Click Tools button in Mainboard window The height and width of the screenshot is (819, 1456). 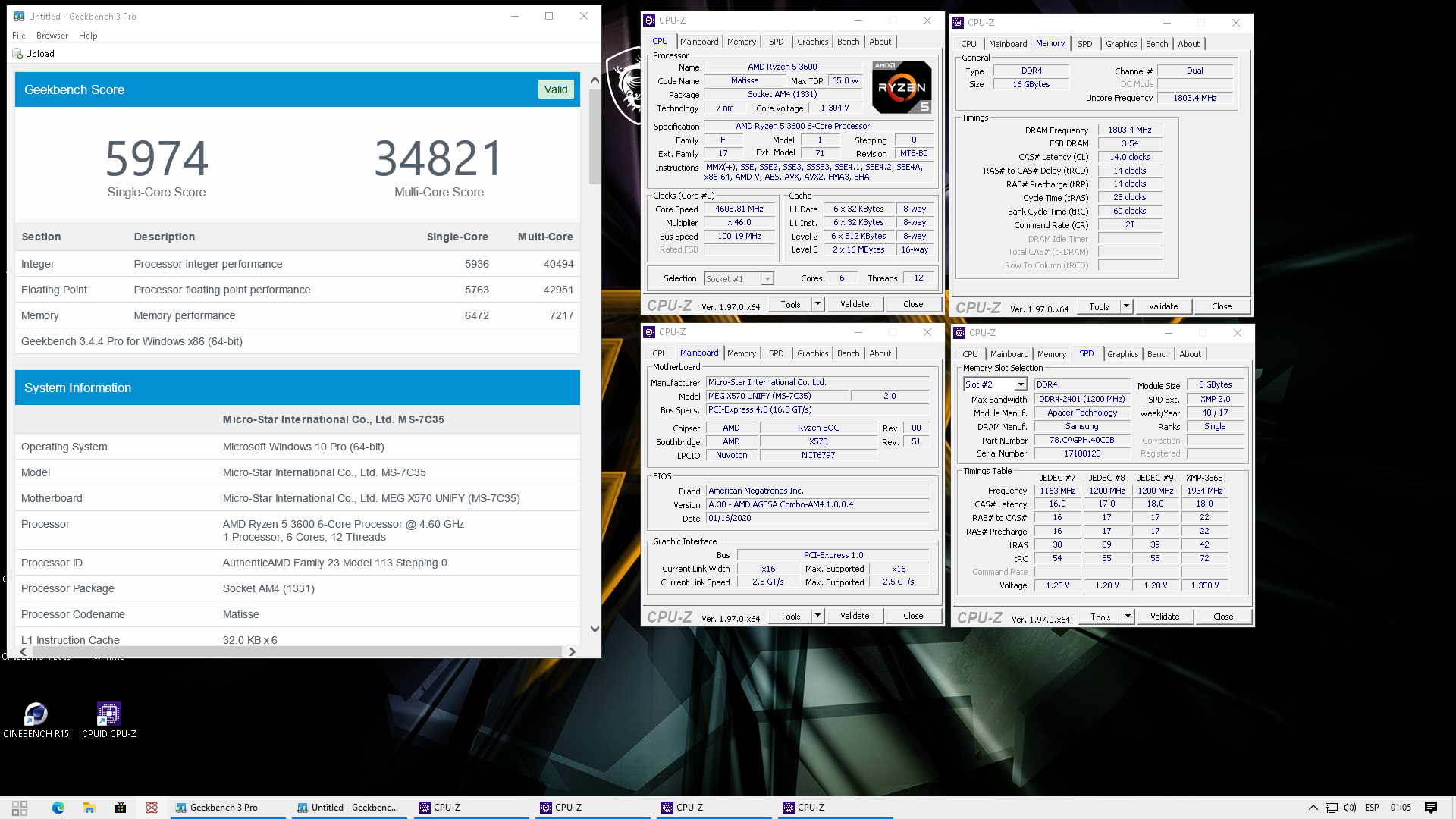[x=790, y=616]
